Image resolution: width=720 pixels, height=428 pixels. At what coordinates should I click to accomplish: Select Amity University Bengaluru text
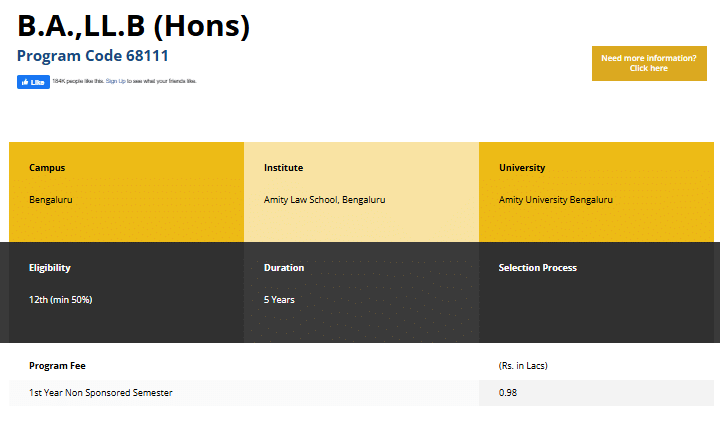point(555,200)
